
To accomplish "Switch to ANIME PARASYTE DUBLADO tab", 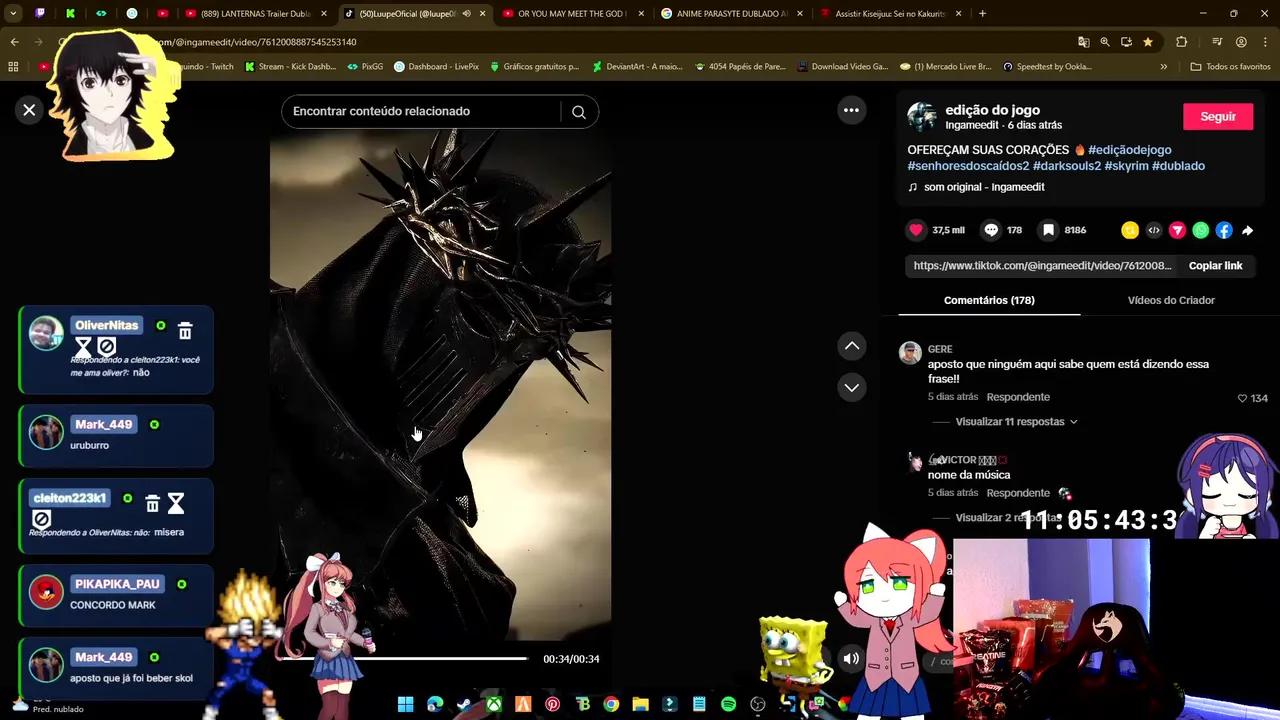I will (x=731, y=14).
